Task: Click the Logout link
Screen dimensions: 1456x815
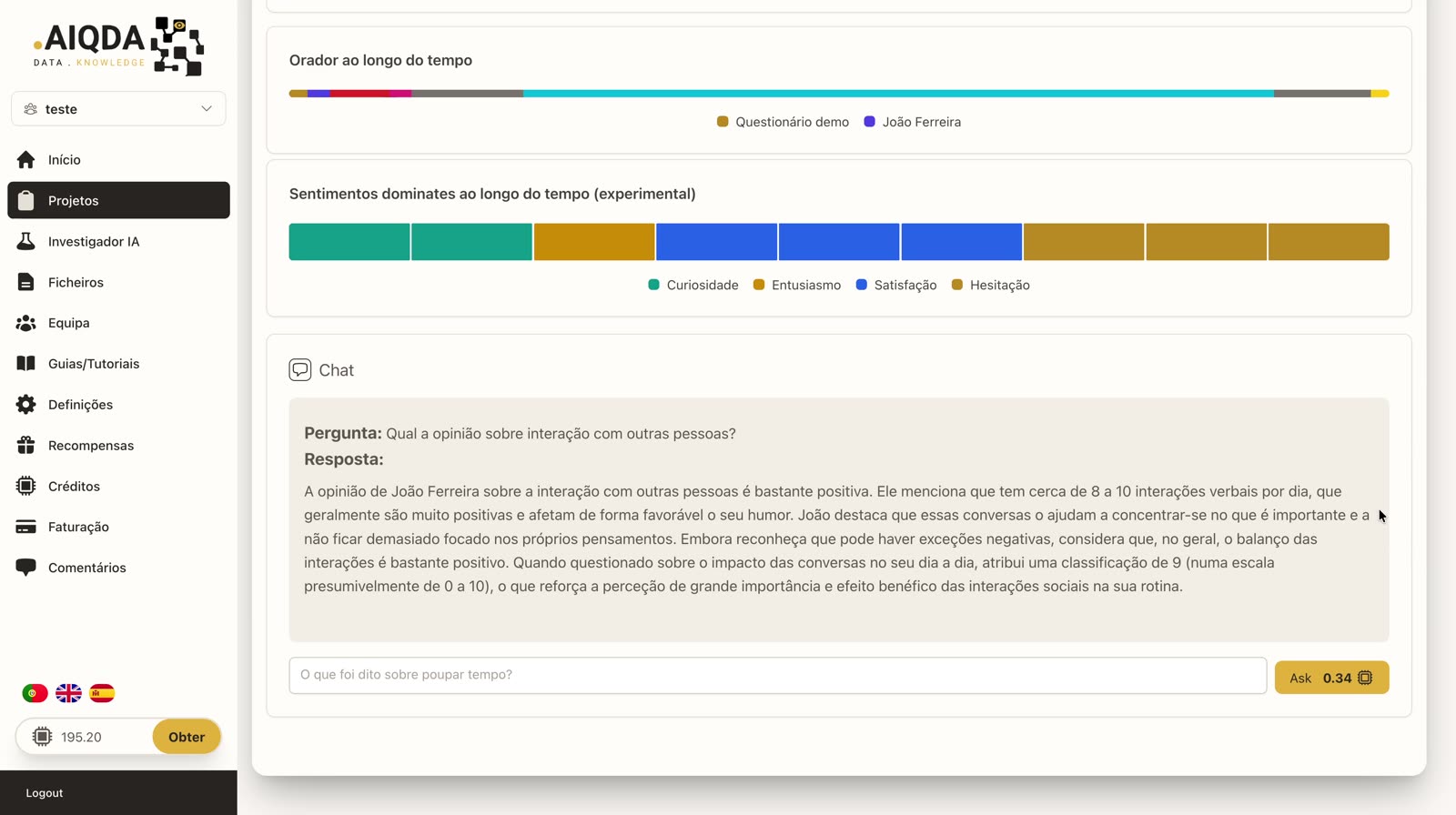Action: (x=45, y=793)
